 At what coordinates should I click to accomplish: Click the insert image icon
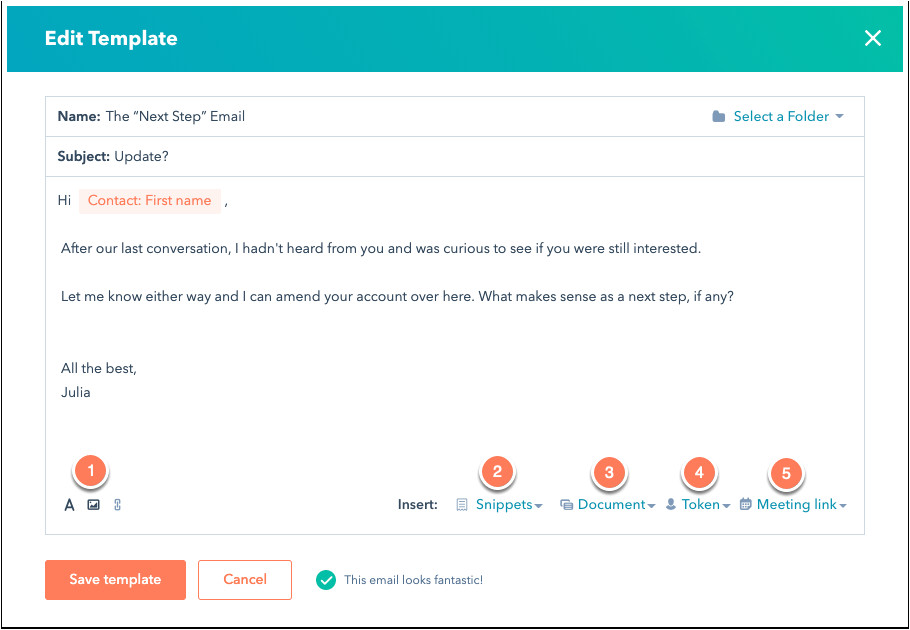[93, 505]
